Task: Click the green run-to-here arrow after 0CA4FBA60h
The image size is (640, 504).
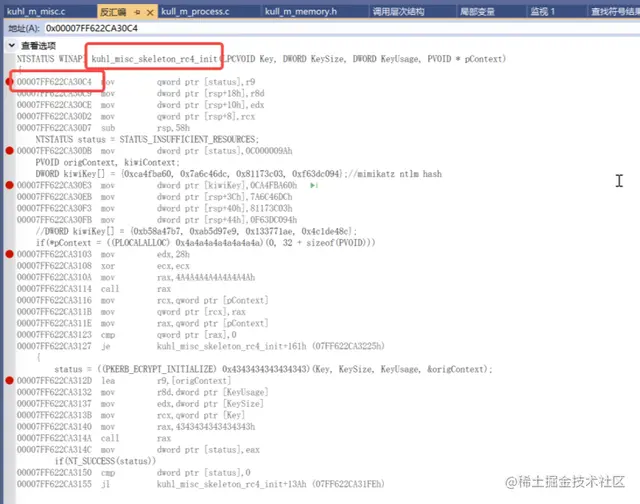Action: pos(313,186)
